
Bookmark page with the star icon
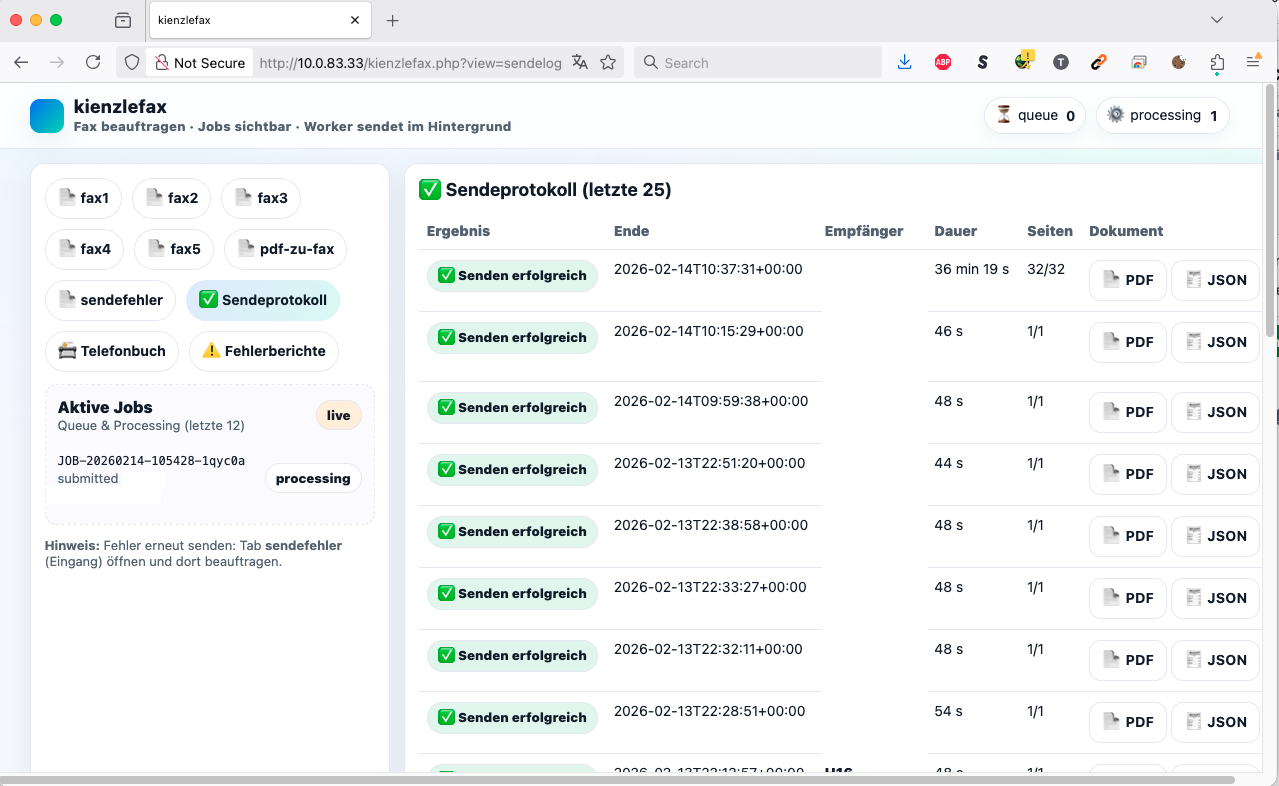point(608,62)
